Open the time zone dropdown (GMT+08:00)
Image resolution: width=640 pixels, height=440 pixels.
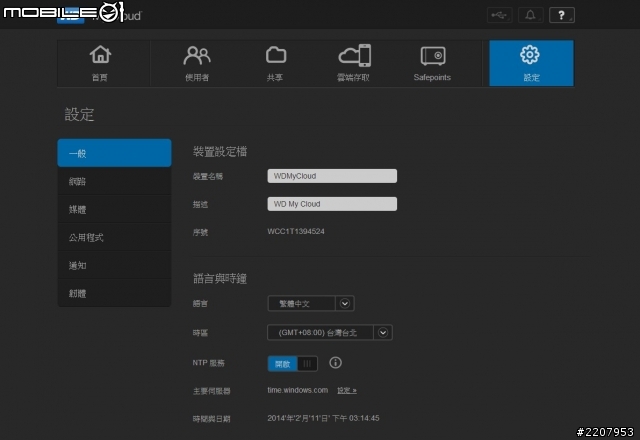tap(330, 333)
